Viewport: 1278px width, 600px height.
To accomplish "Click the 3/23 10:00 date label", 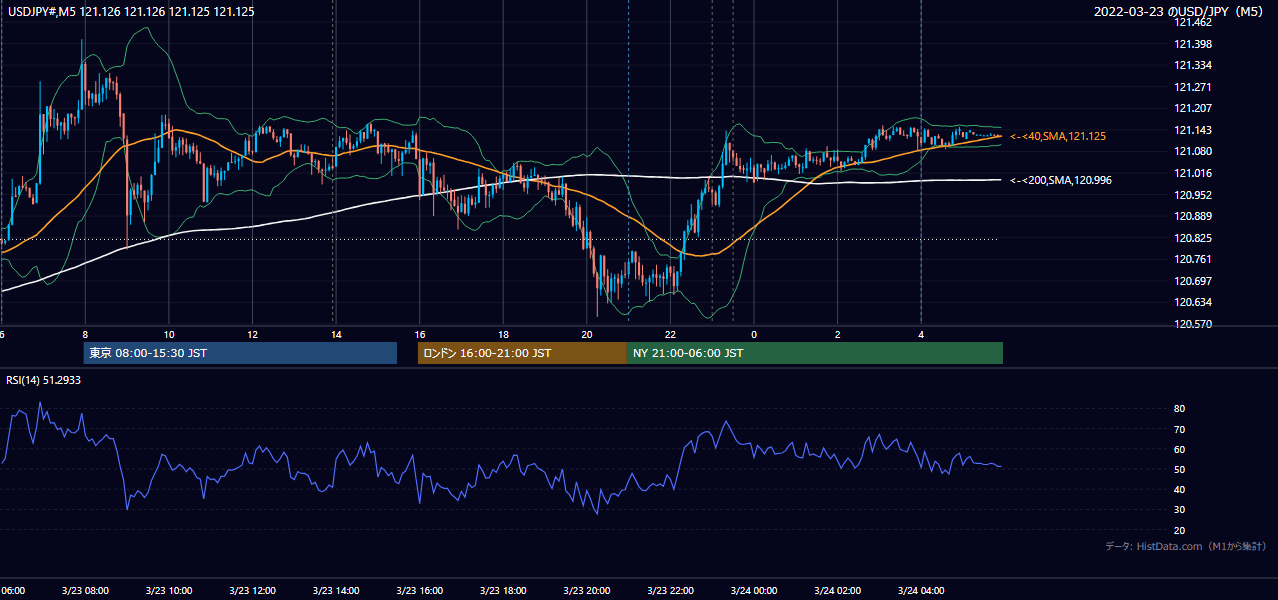I will point(169,590).
